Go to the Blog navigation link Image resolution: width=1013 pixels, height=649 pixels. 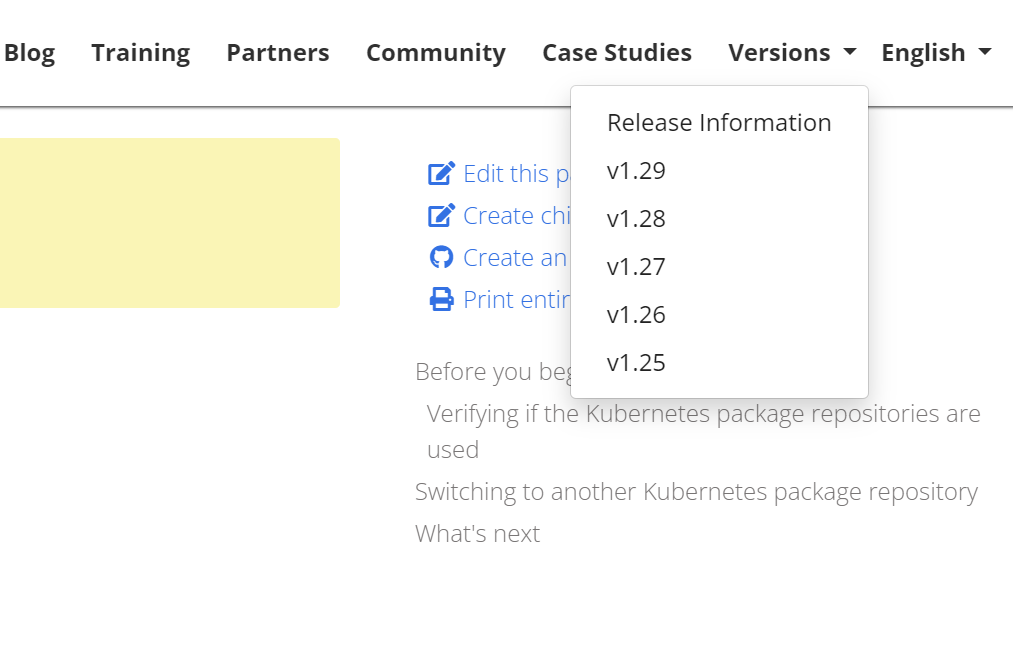(x=29, y=53)
